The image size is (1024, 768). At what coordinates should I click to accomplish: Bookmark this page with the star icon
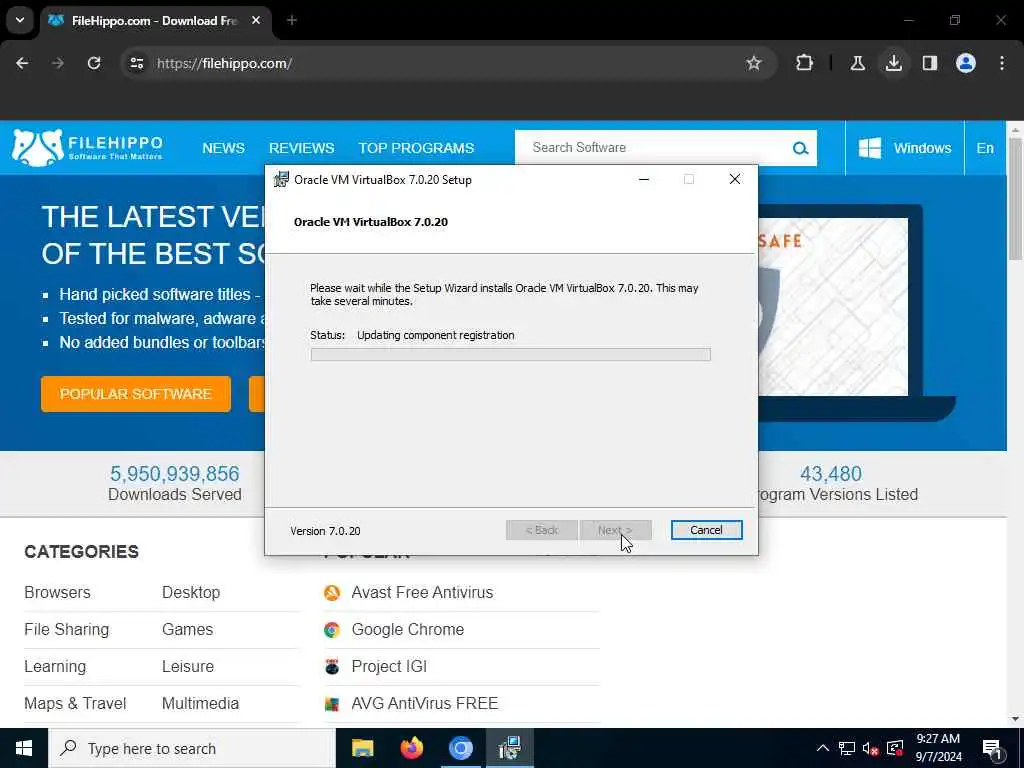click(754, 63)
